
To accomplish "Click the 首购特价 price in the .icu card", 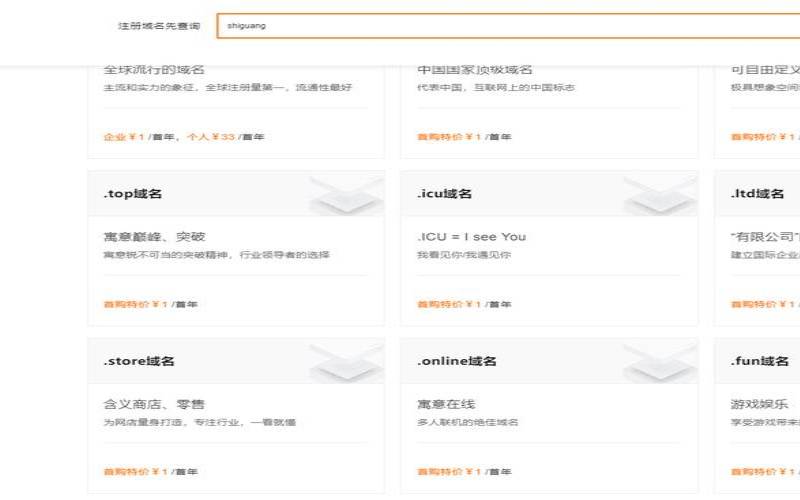I will pyautogui.click(x=464, y=304).
